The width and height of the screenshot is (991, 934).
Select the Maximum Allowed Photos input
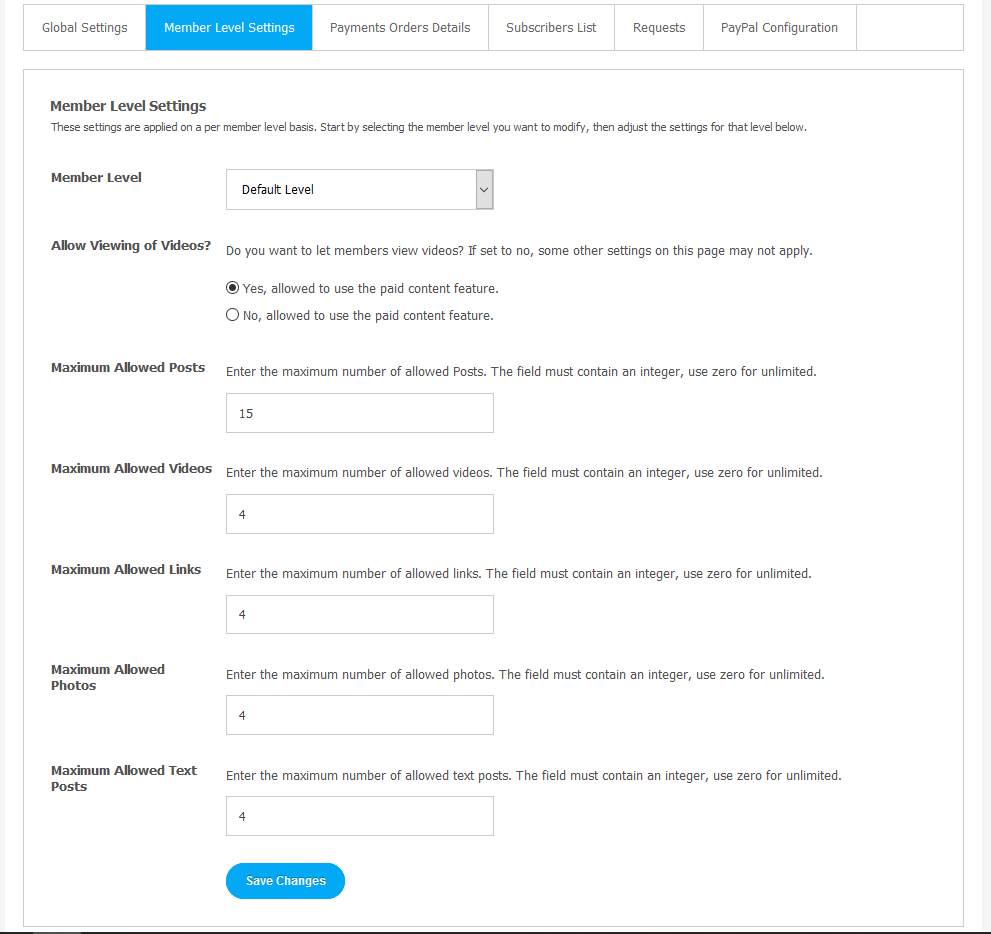point(360,715)
